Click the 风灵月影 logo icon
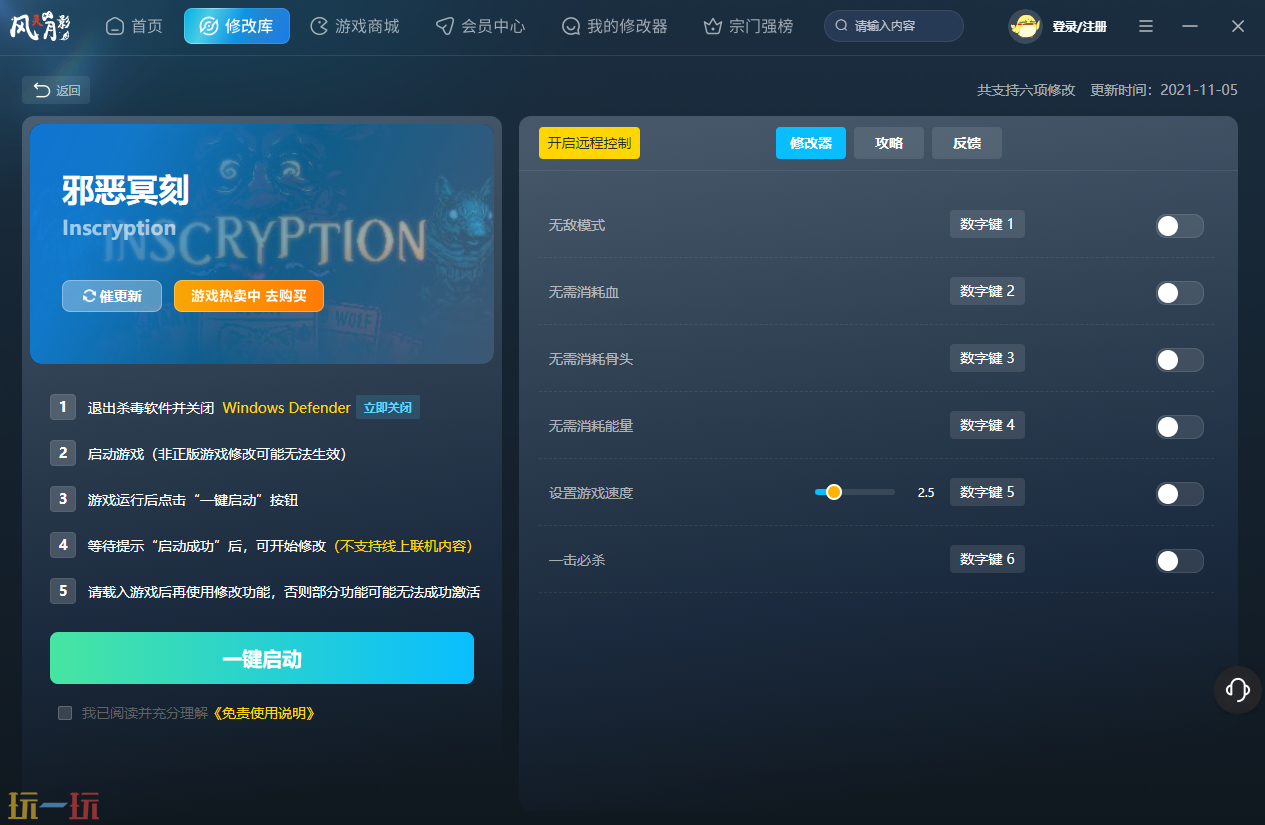Image resolution: width=1265 pixels, height=825 pixels. pos(41,26)
